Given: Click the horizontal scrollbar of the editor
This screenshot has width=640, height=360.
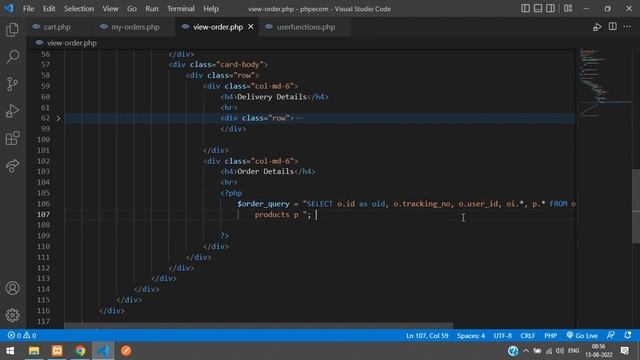Looking at the screenshot, I should point(259,326).
